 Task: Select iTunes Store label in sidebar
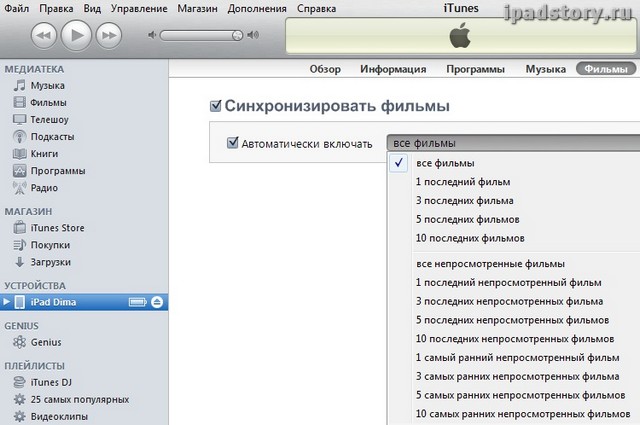(x=58, y=228)
